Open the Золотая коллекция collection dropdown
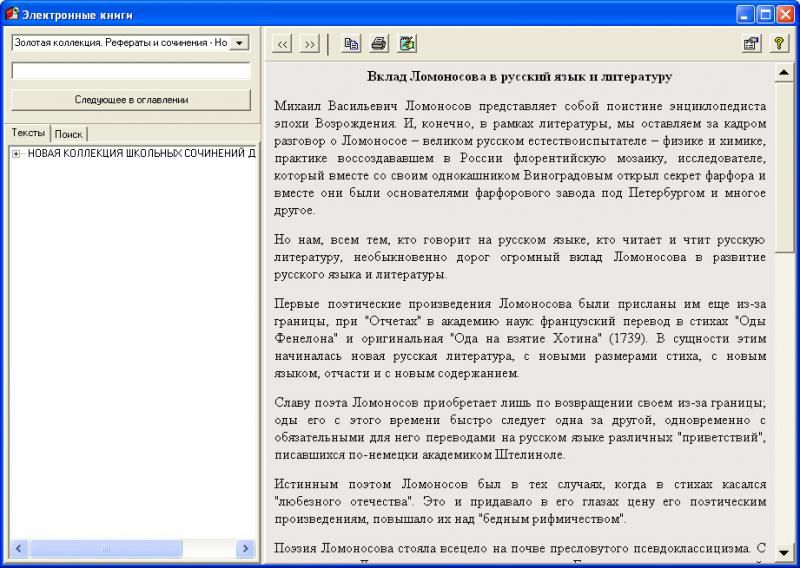This screenshot has width=800, height=568. pos(239,43)
